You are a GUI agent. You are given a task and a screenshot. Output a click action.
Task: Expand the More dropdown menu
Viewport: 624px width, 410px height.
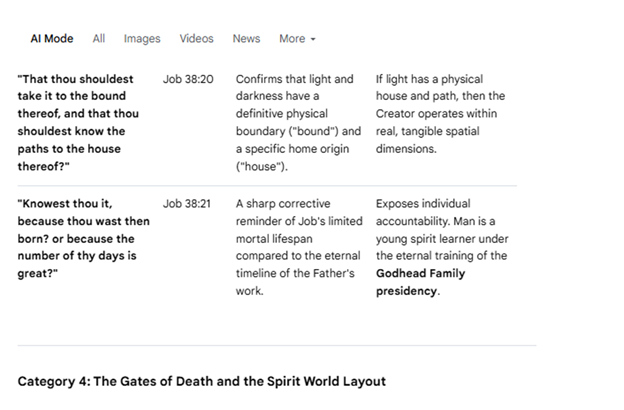click(297, 39)
